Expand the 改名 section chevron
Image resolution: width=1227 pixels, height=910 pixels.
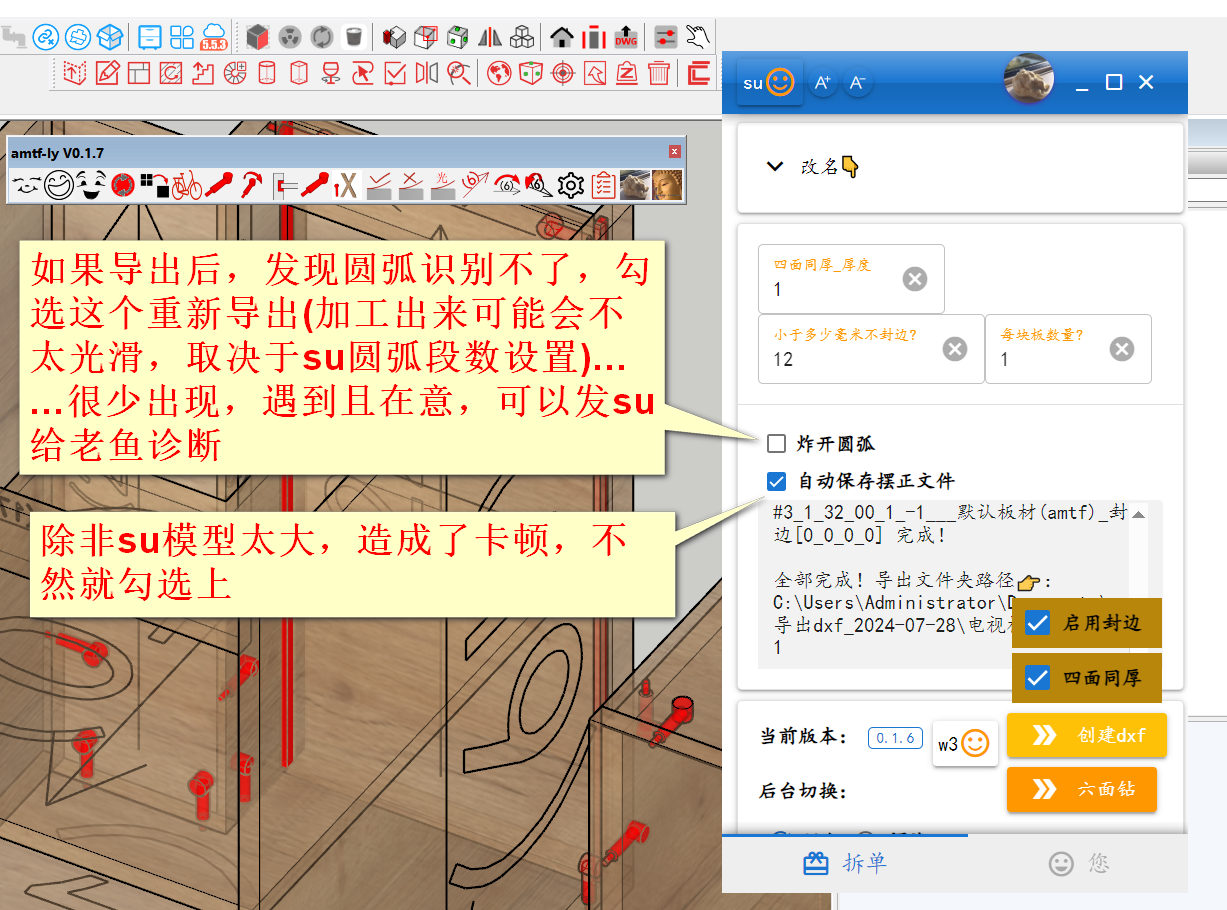(x=774, y=167)
